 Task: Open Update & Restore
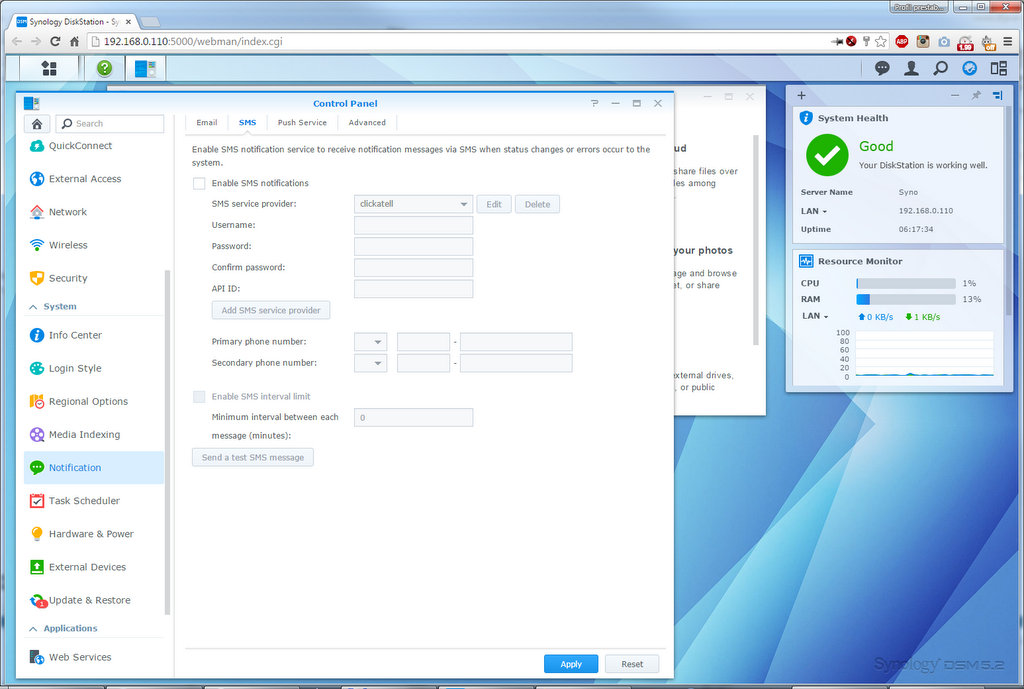(x=94, y=600)
